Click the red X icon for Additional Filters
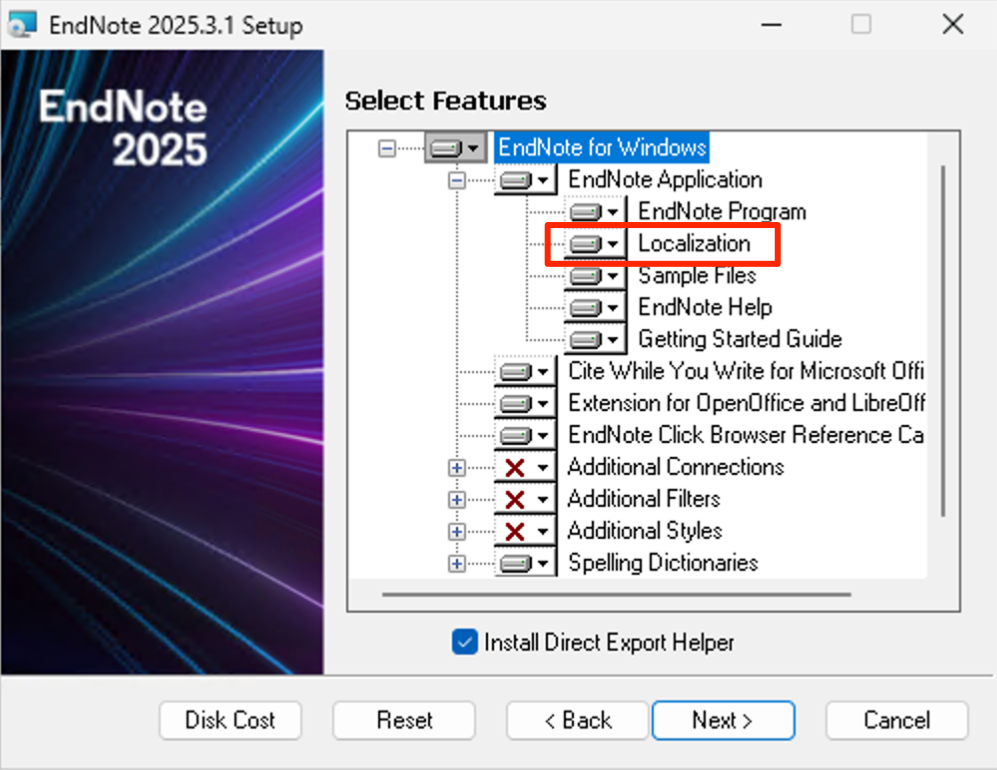The width and height of the screenshot is (997, 770). (514, 499)
